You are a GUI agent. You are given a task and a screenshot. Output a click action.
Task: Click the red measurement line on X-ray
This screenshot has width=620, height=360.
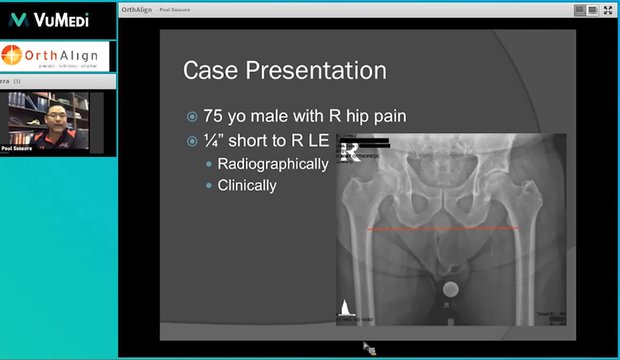point(443,228)
